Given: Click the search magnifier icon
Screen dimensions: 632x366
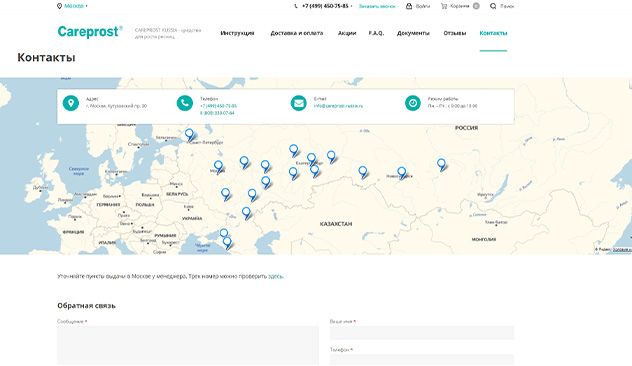Looking at the screenshot, I should 493,6.
